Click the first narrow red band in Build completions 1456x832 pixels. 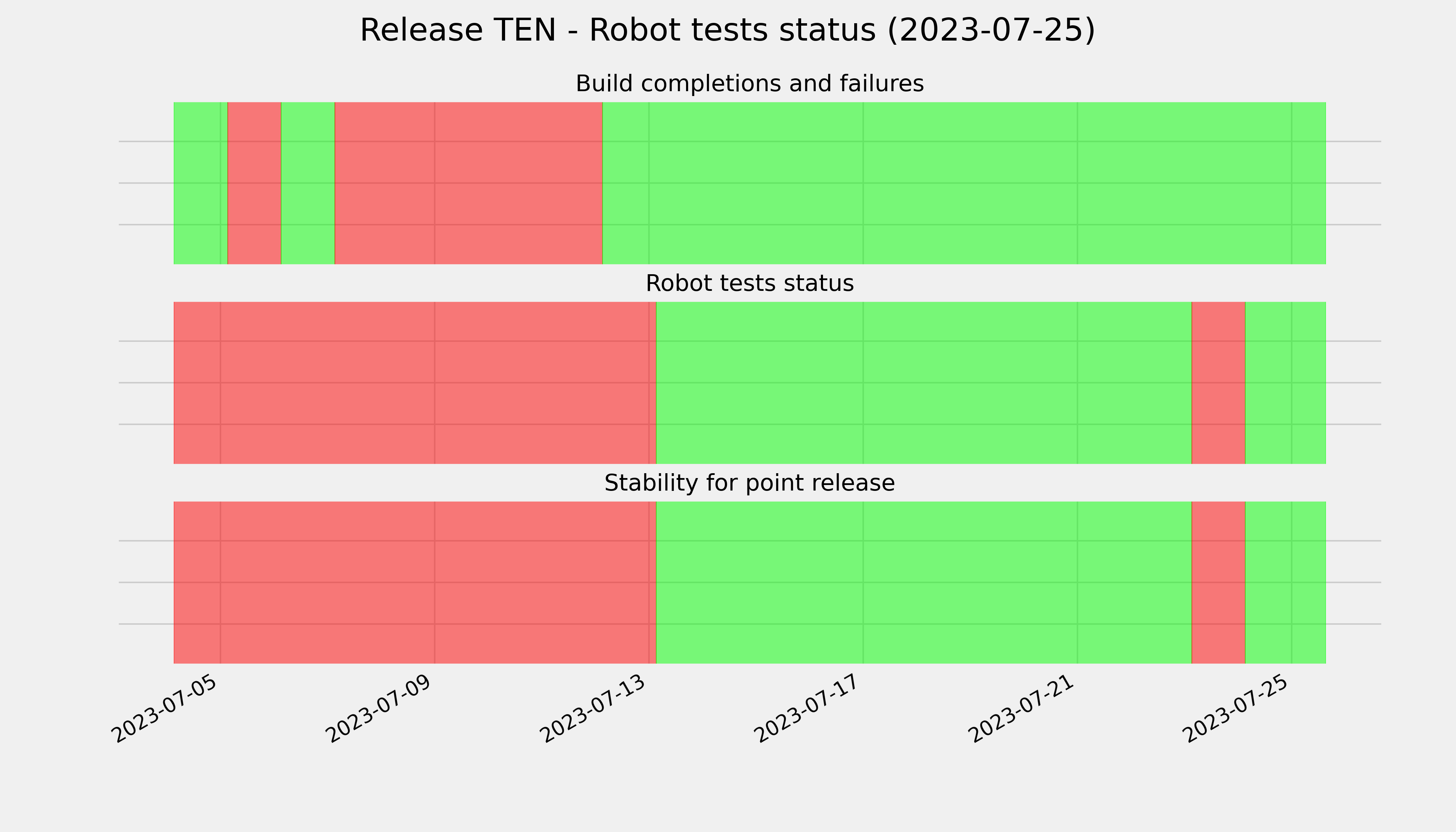254,183
